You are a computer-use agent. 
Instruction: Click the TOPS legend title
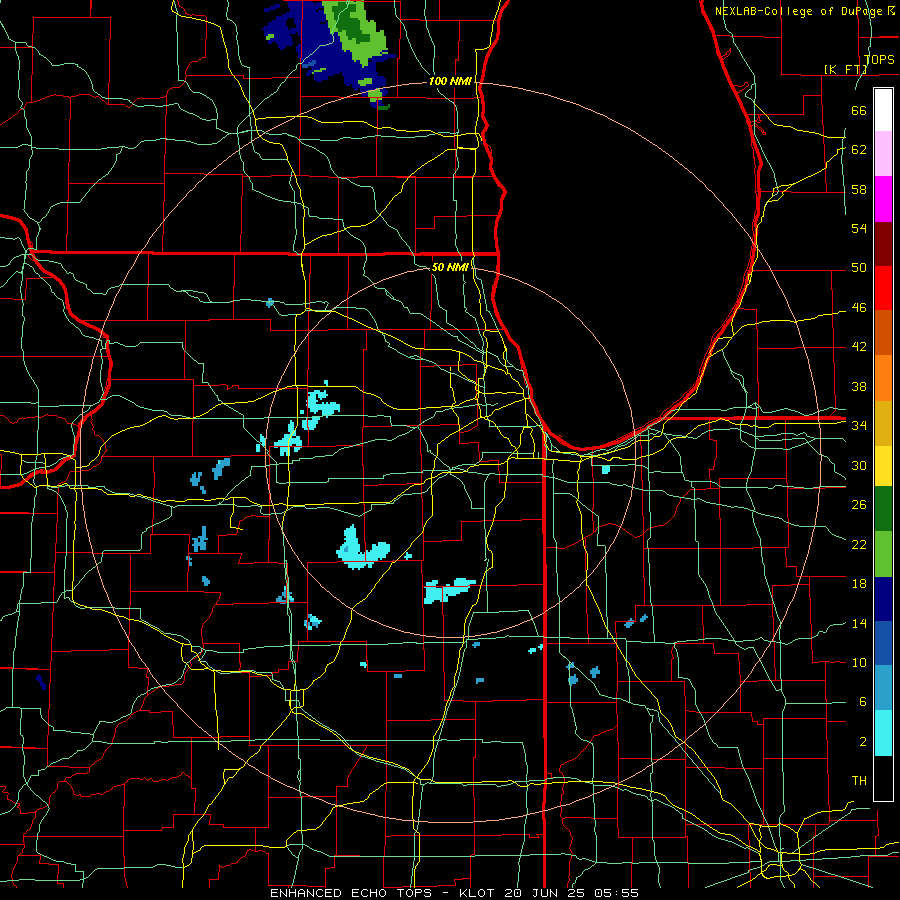879,59
